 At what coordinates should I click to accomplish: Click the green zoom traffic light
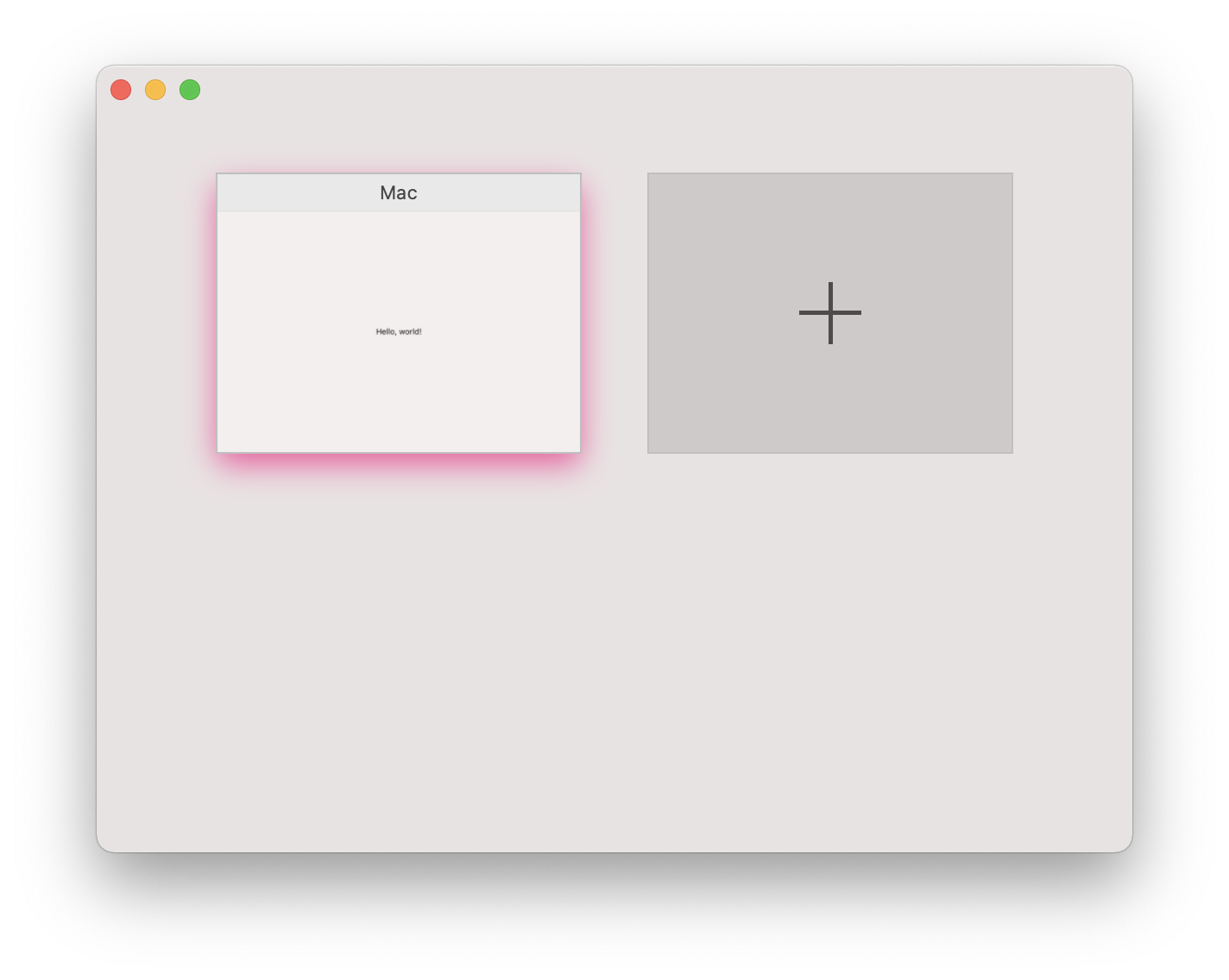coord(189,89)
